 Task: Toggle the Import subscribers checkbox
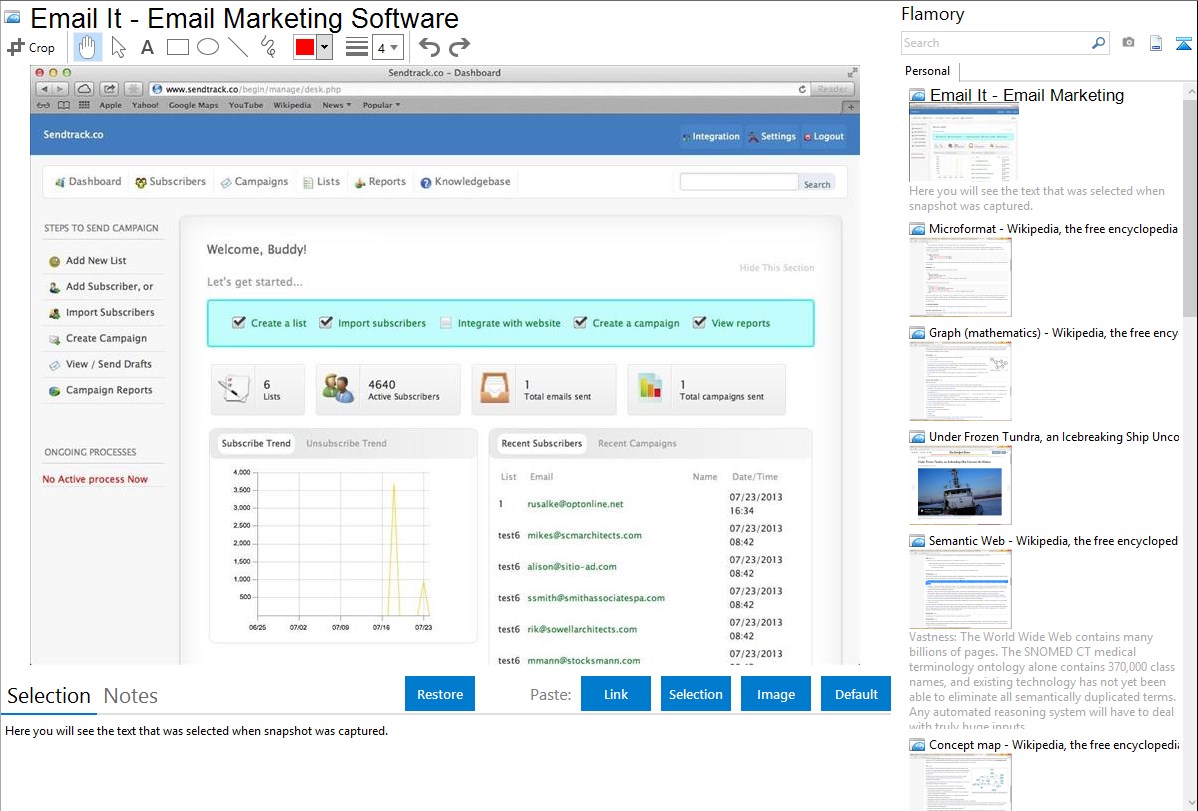325,323
